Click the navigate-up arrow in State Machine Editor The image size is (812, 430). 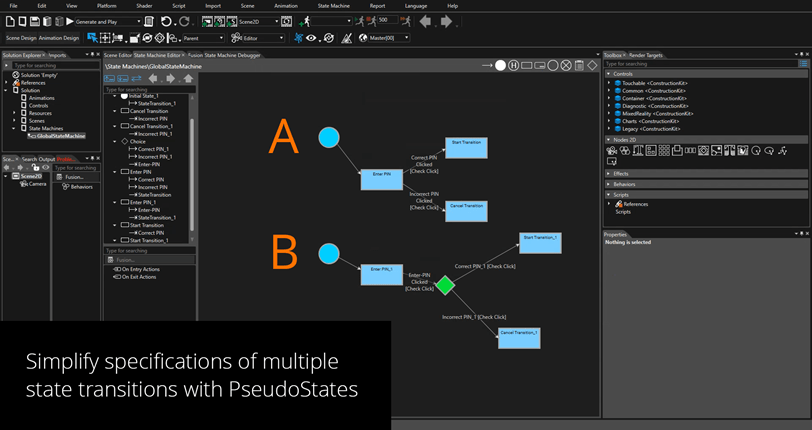pos(186,78)
